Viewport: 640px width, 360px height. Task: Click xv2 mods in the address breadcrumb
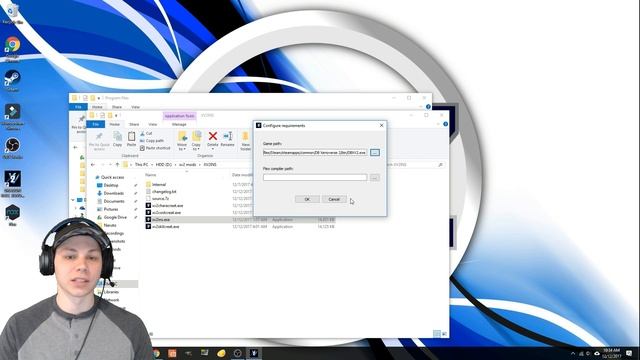188,164
